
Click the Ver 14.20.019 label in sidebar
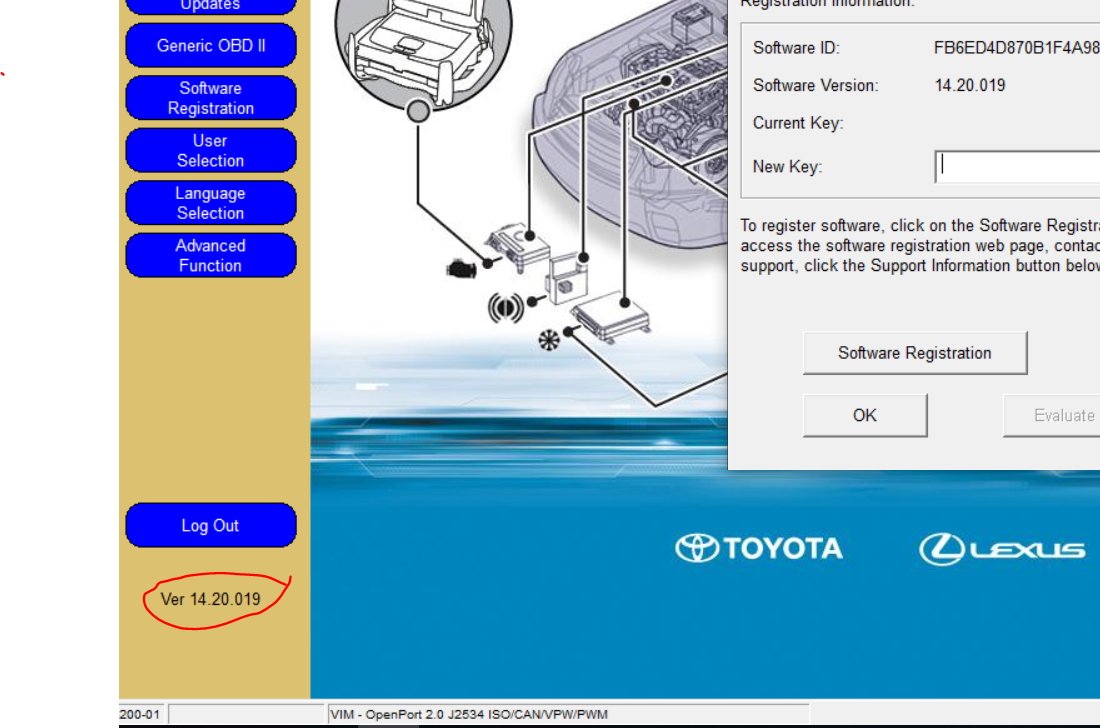[x=210, y=599]
